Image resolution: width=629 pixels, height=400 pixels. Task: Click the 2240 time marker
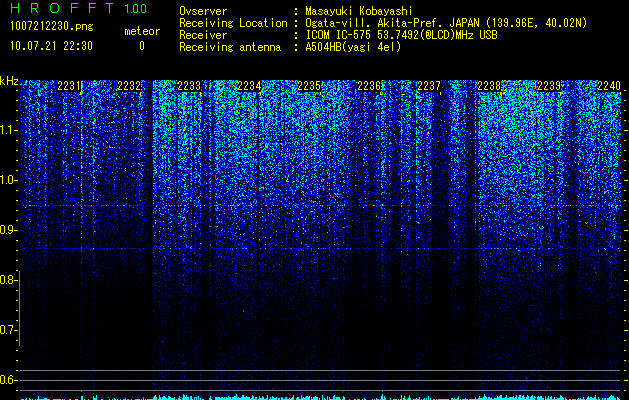(609, 86)
